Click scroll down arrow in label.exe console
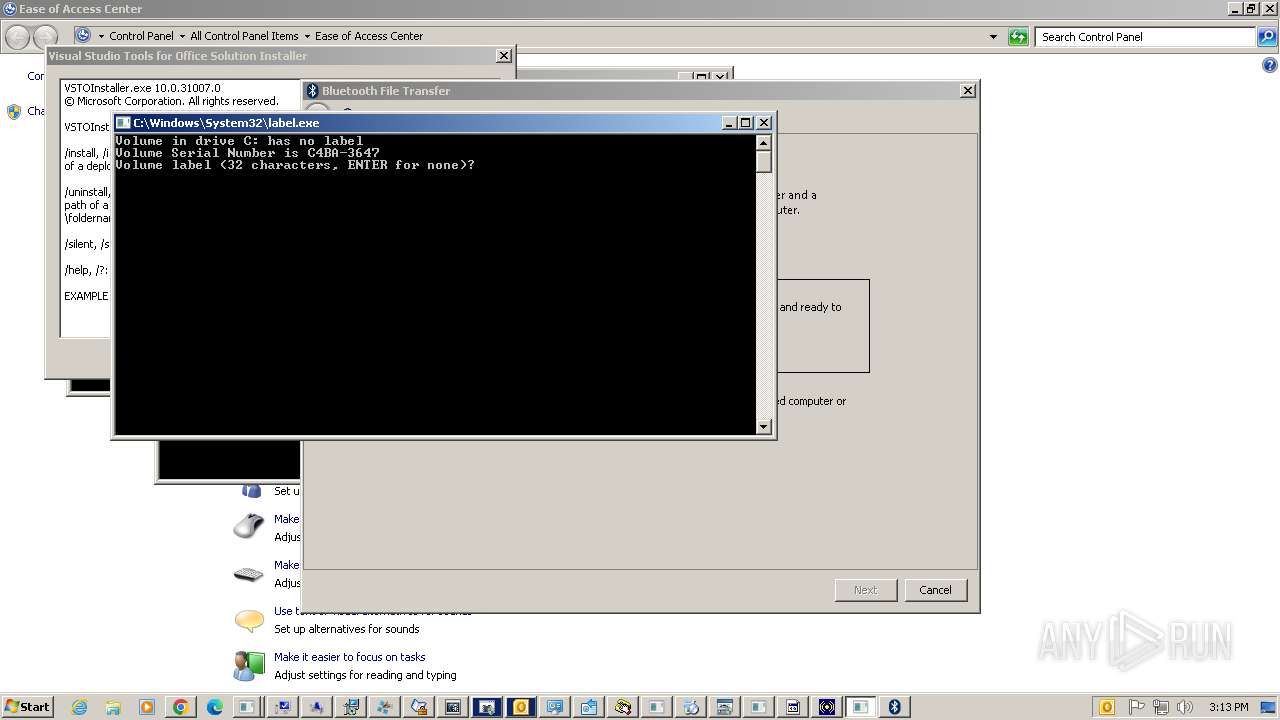This screenshot has width=1280, height=720. coord(764,427)
